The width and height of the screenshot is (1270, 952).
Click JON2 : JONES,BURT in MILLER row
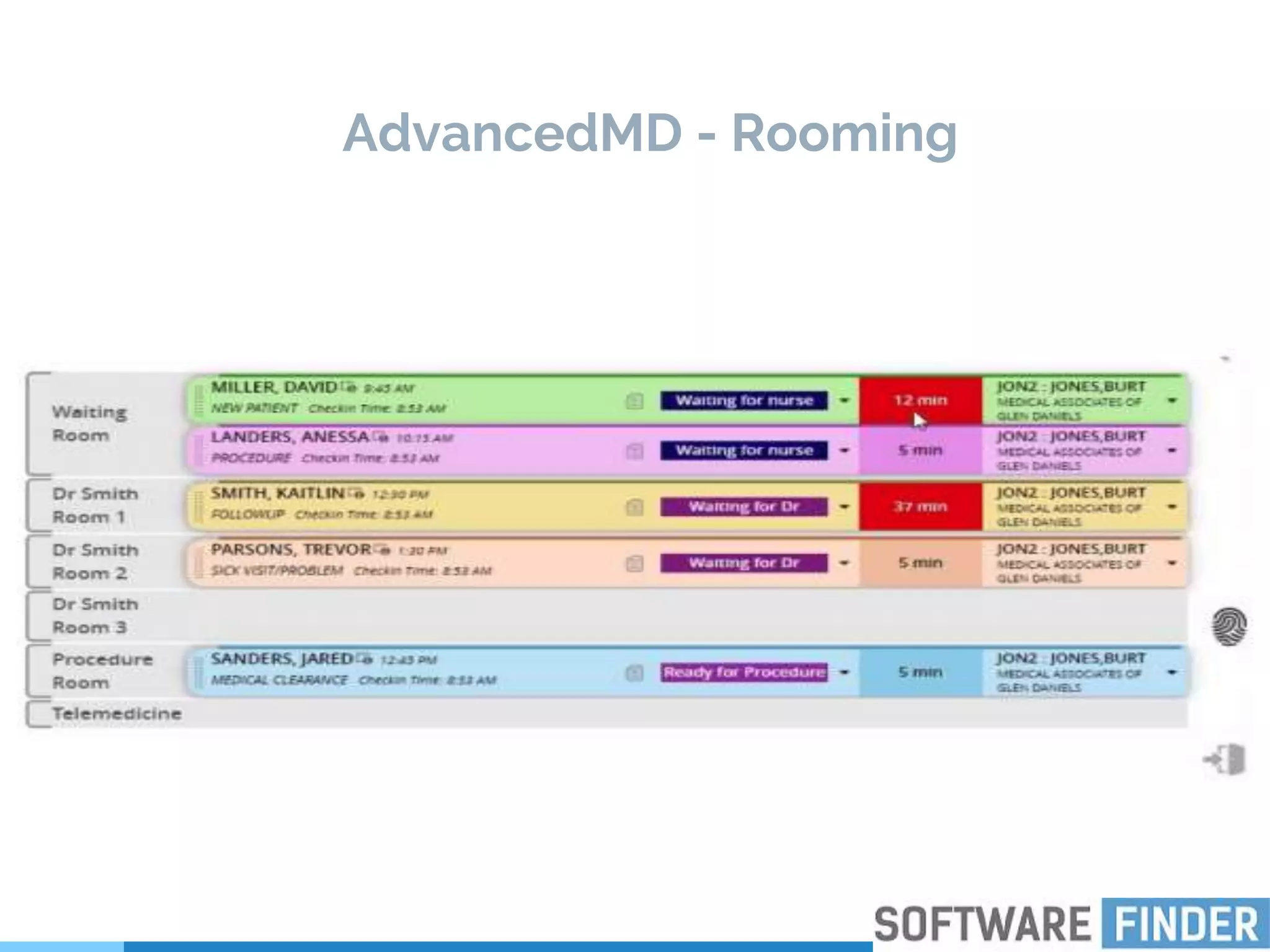pos(1071,387)
